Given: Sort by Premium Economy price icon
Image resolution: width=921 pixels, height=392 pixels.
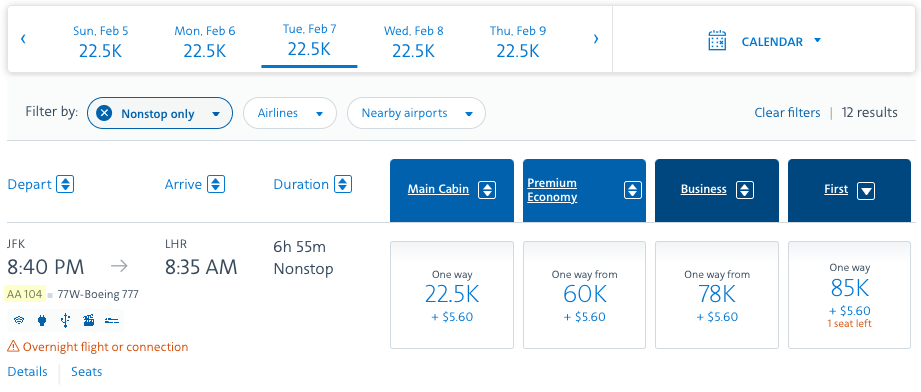Looking at the screenshot, I should 633,190.
